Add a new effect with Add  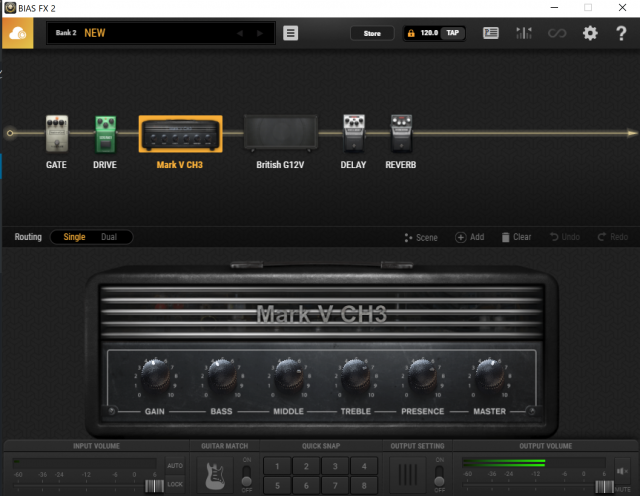[x=470, y=237]
